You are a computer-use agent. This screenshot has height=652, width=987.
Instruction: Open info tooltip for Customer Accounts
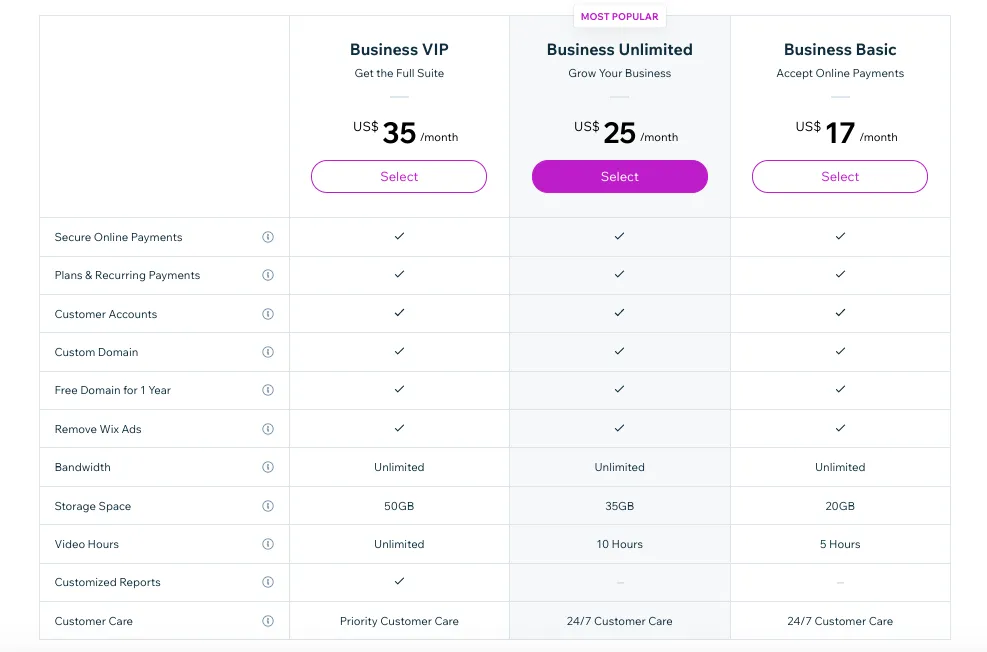268,314
